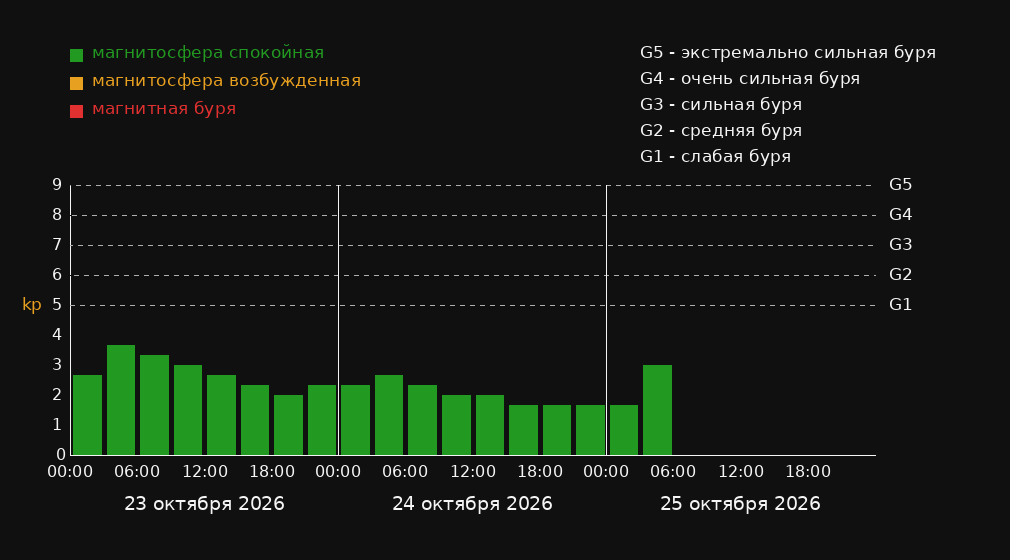Click the y-axis value 0
The image size is (1010, 560).
[x=60, y=454]
